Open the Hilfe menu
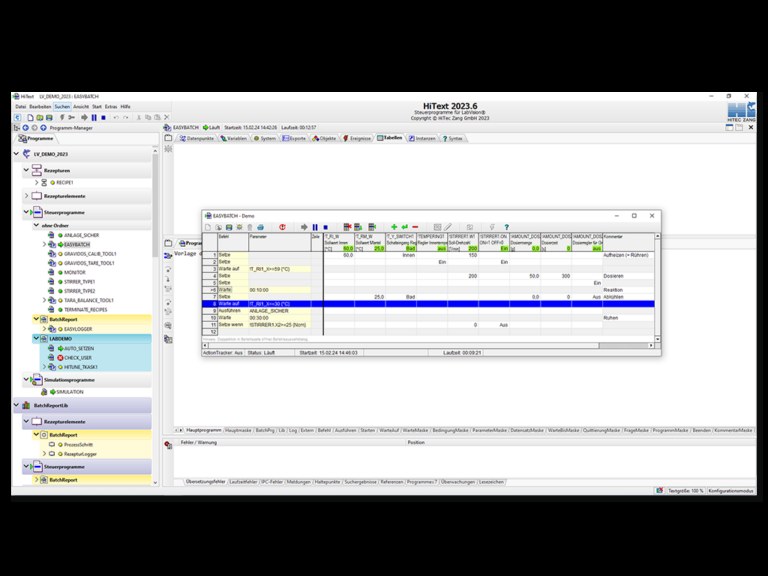The image size is (768, 576). pyautogui.click(x=125, y=106)
